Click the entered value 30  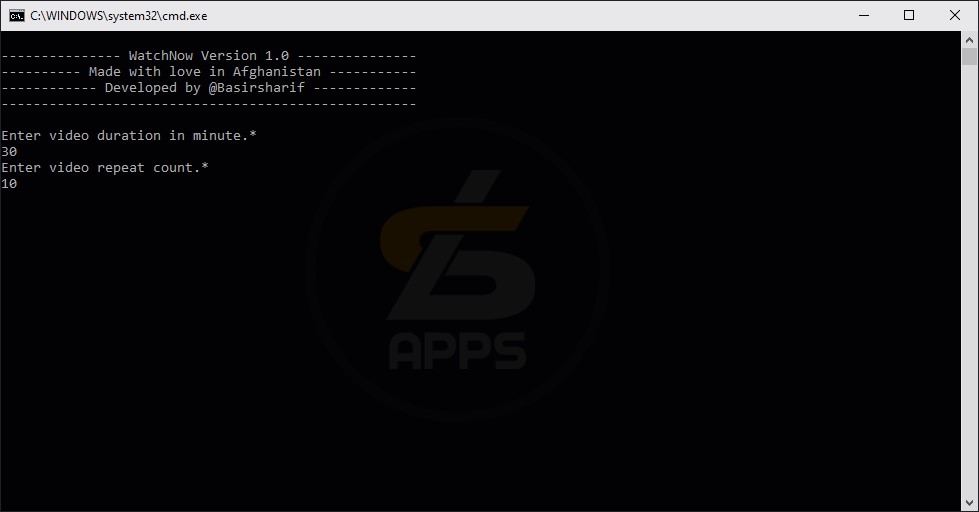[x=9, y=152]
